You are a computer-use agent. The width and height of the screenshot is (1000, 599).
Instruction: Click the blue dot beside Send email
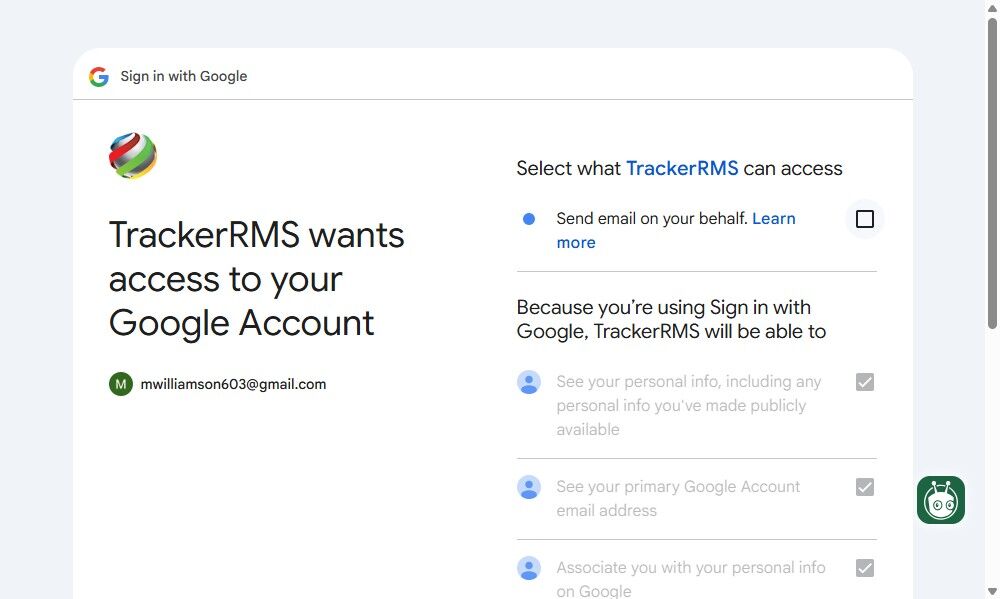pos(529,219)
